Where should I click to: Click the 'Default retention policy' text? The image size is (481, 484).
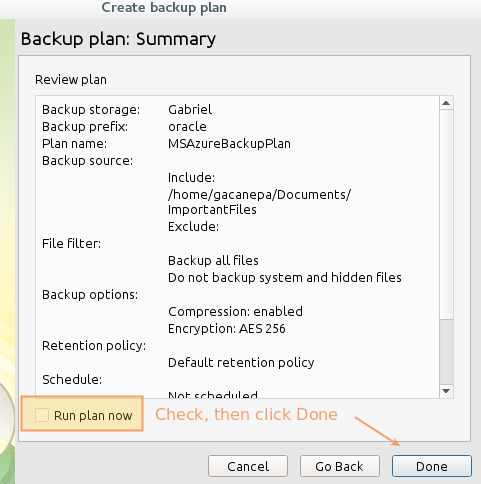[241, 363]
